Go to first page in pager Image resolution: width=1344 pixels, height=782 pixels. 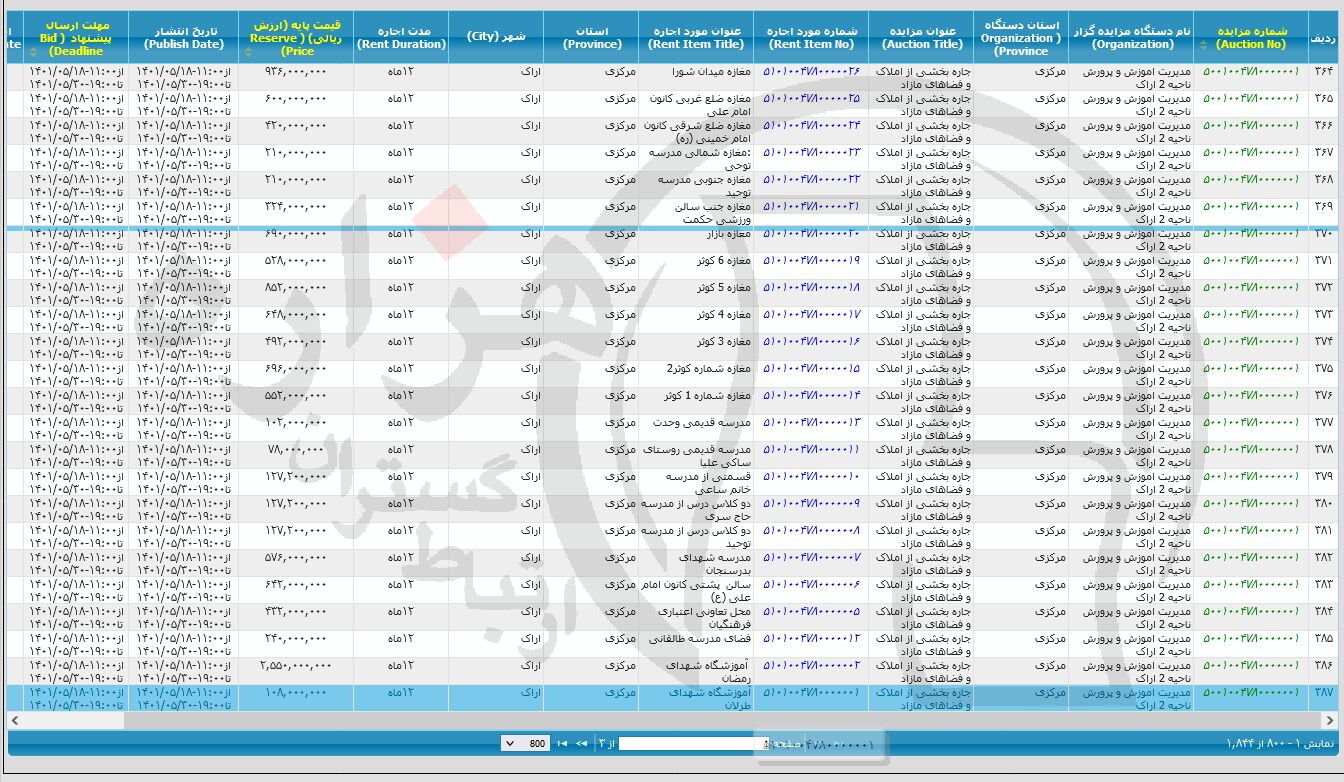pyautogui.click(x=560, y=743)
